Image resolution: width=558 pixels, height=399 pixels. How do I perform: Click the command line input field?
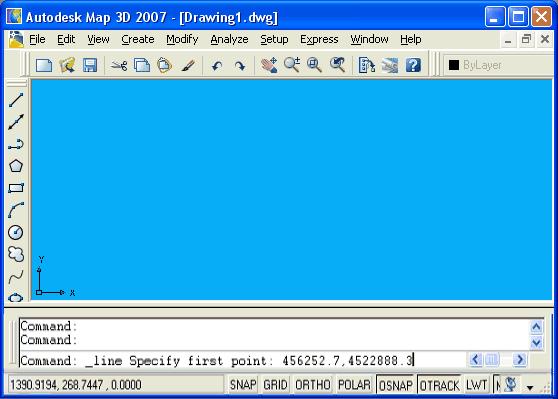[243, 361]
